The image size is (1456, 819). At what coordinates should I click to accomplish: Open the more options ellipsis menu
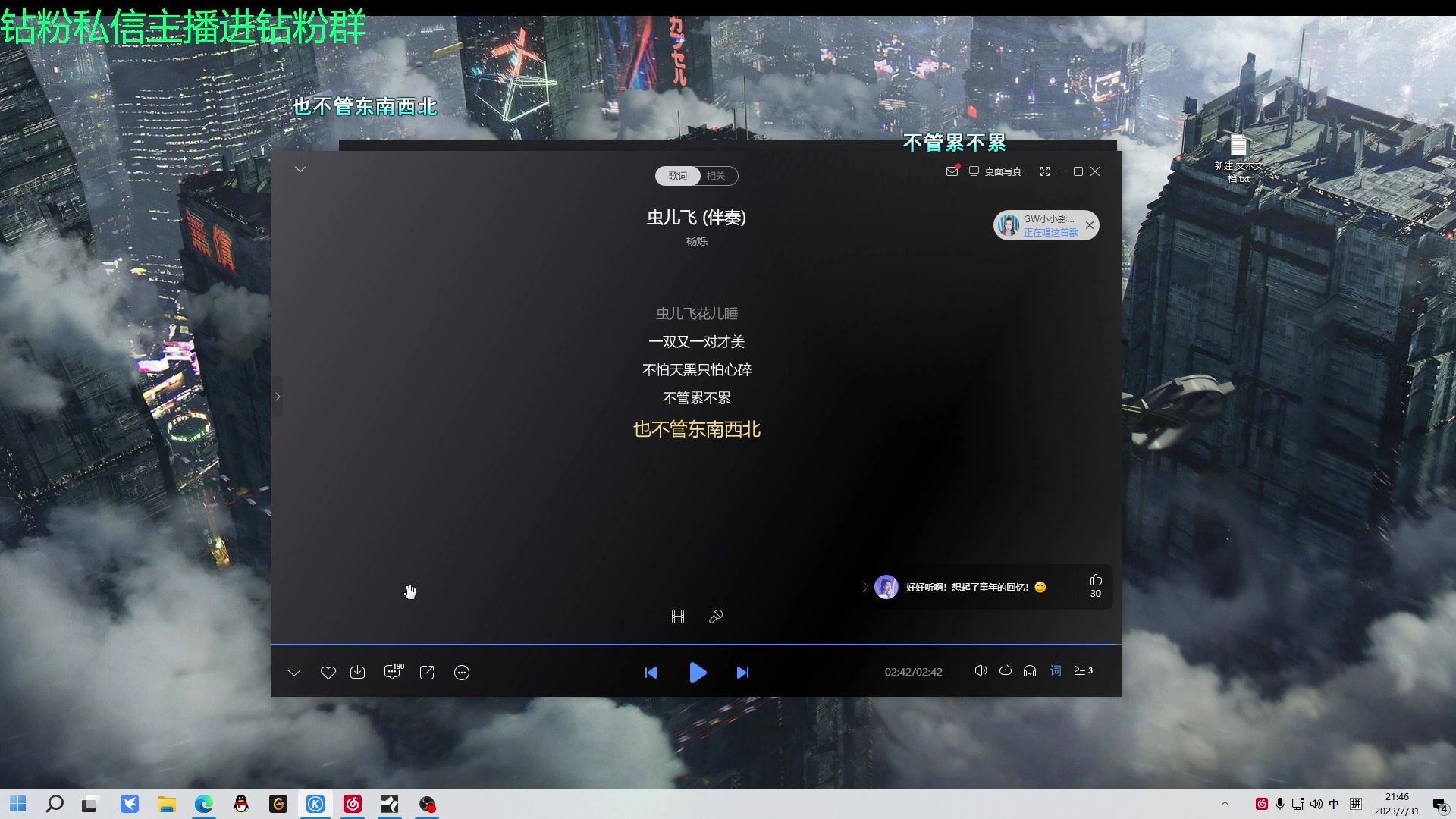[462, 672]
